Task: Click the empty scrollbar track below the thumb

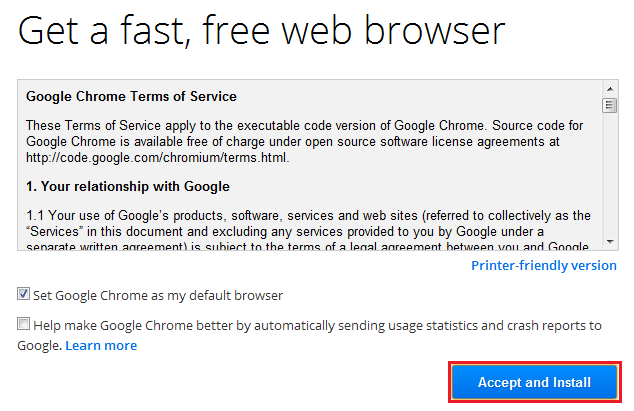Action: 610,174
